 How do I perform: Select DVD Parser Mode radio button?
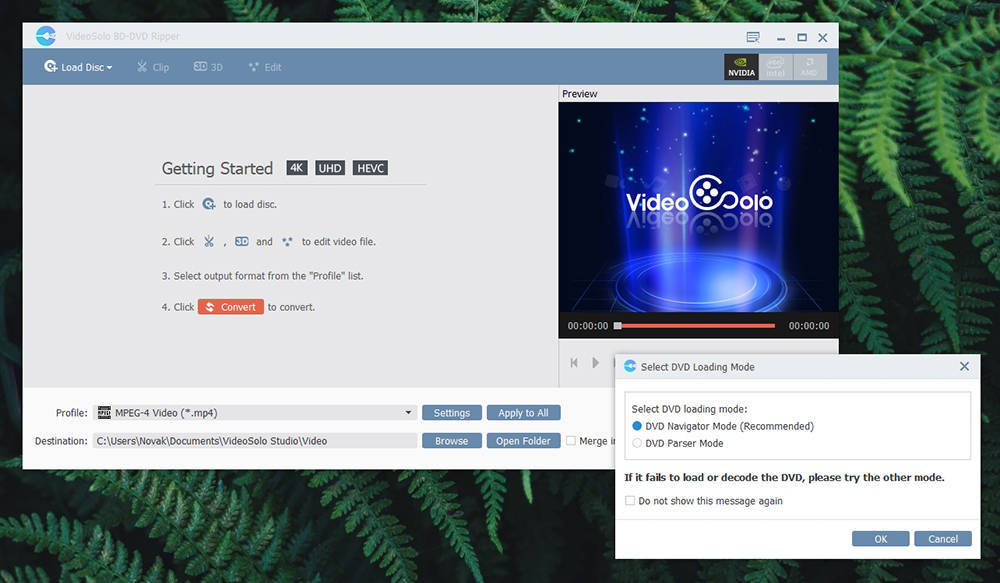click(x=636, y=443)
